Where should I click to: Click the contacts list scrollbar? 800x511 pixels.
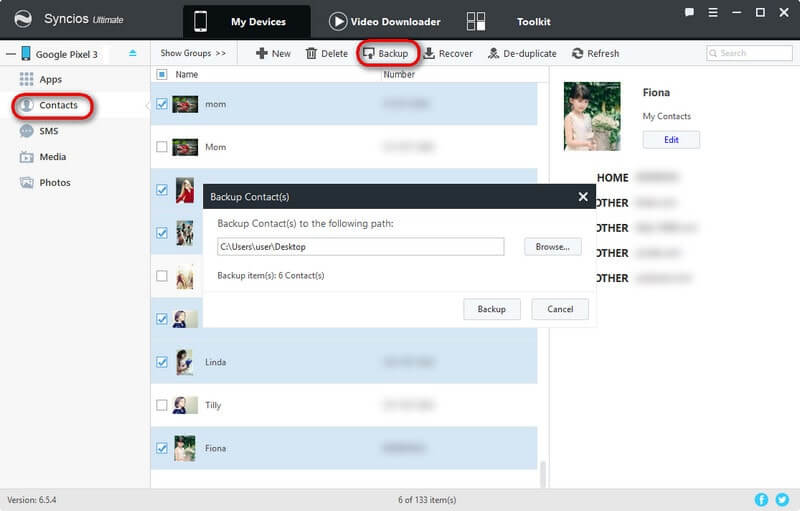[543, 474]
